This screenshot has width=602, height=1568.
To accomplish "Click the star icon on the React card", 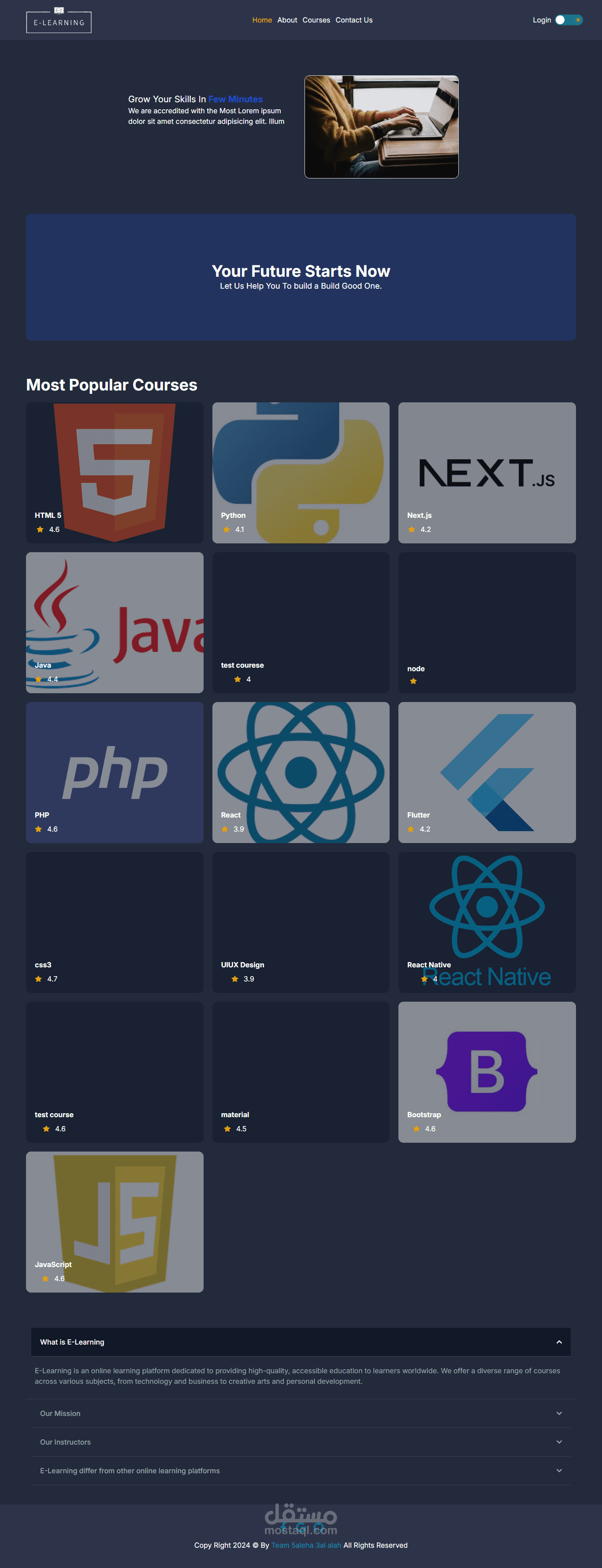I will (225, 829).
